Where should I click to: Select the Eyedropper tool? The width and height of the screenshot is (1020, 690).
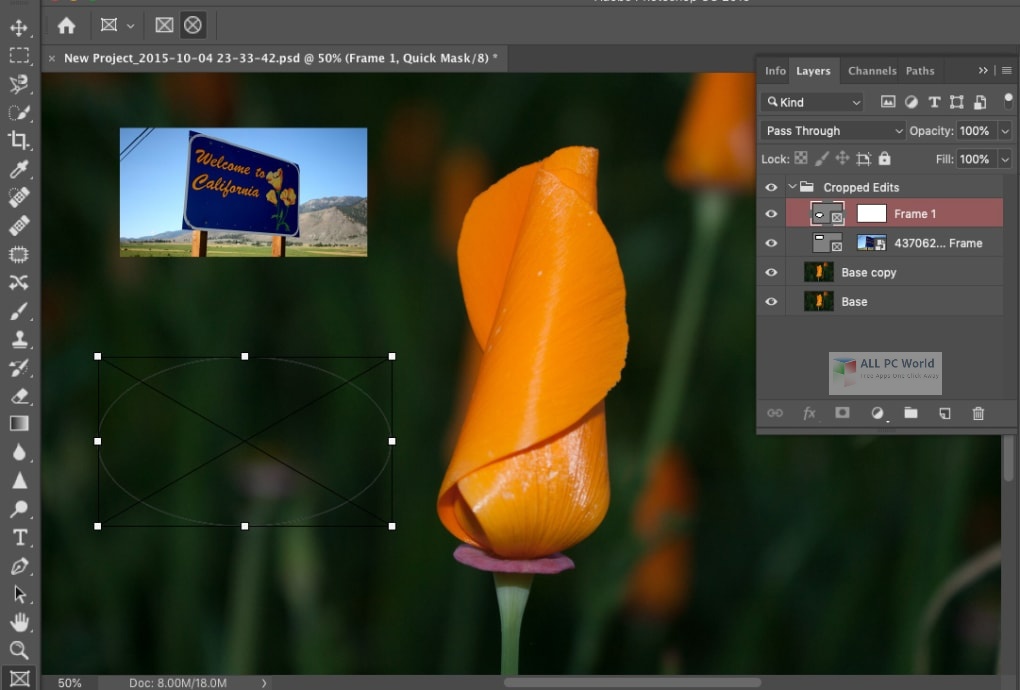[x=19, y=169]
